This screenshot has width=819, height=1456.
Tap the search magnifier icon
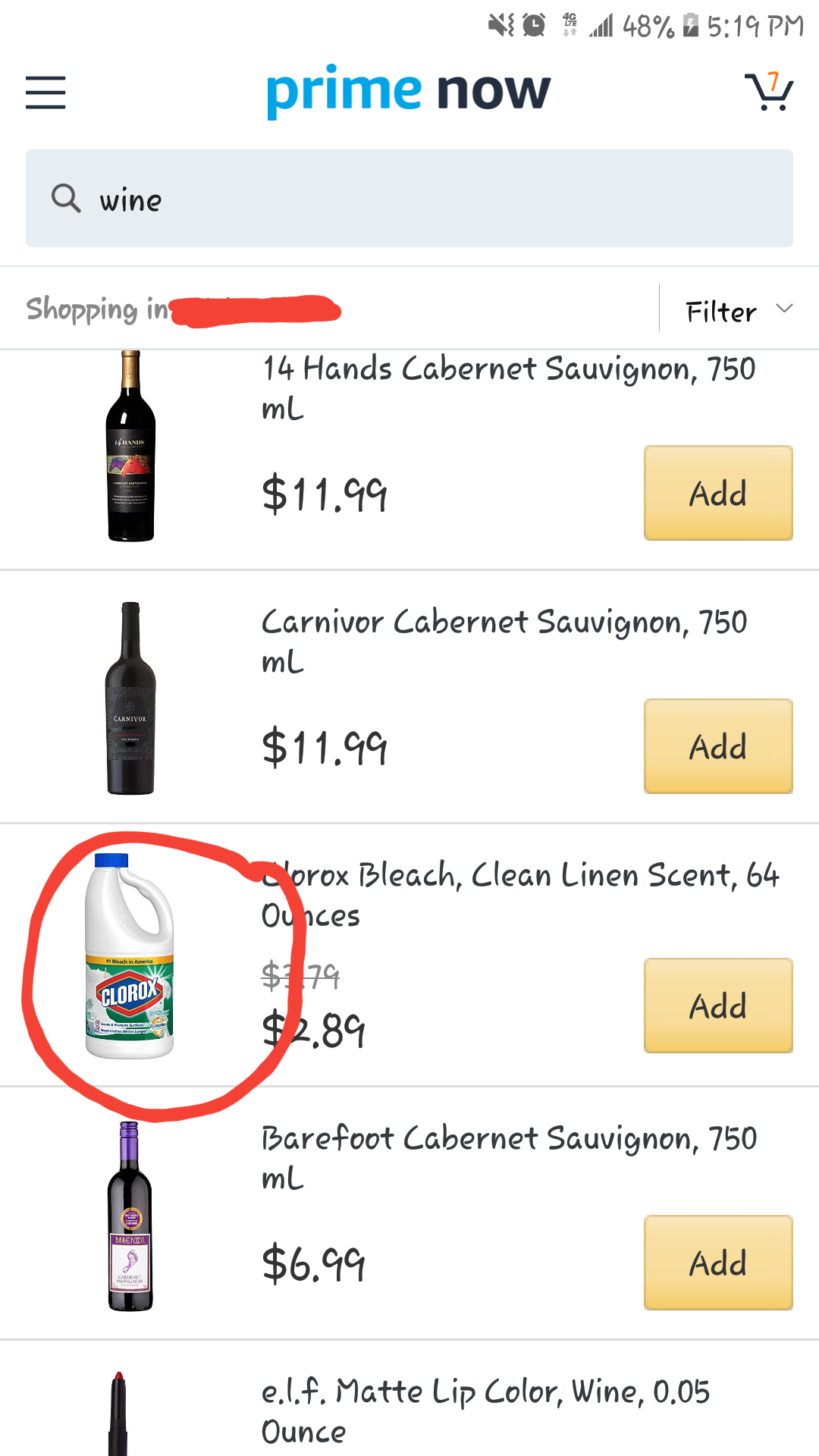pyautogui.click(x=66, y=199)
